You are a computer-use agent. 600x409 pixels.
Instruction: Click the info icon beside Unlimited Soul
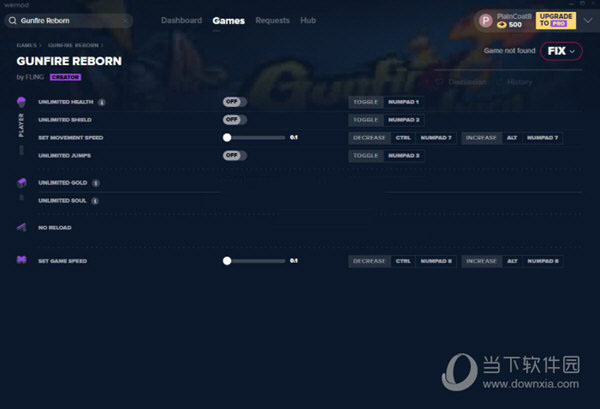pyautogui.click(x=95, y=201)
